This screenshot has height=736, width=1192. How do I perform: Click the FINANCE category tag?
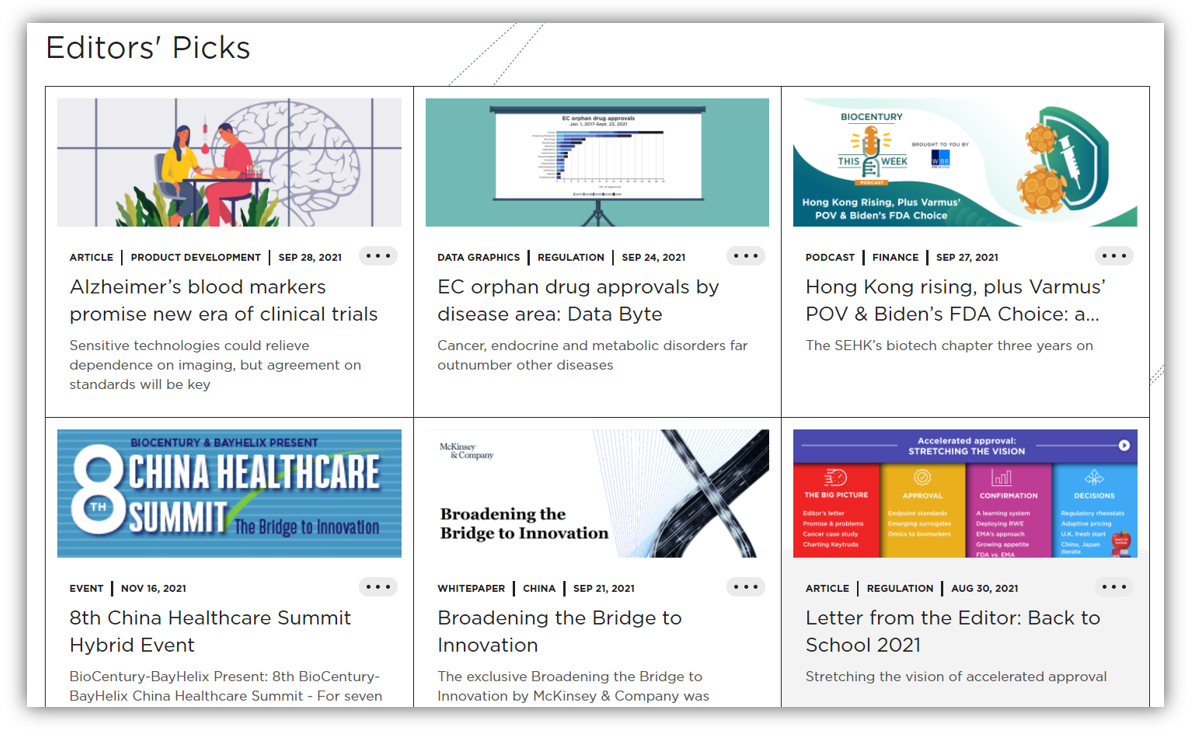[896, 257]
